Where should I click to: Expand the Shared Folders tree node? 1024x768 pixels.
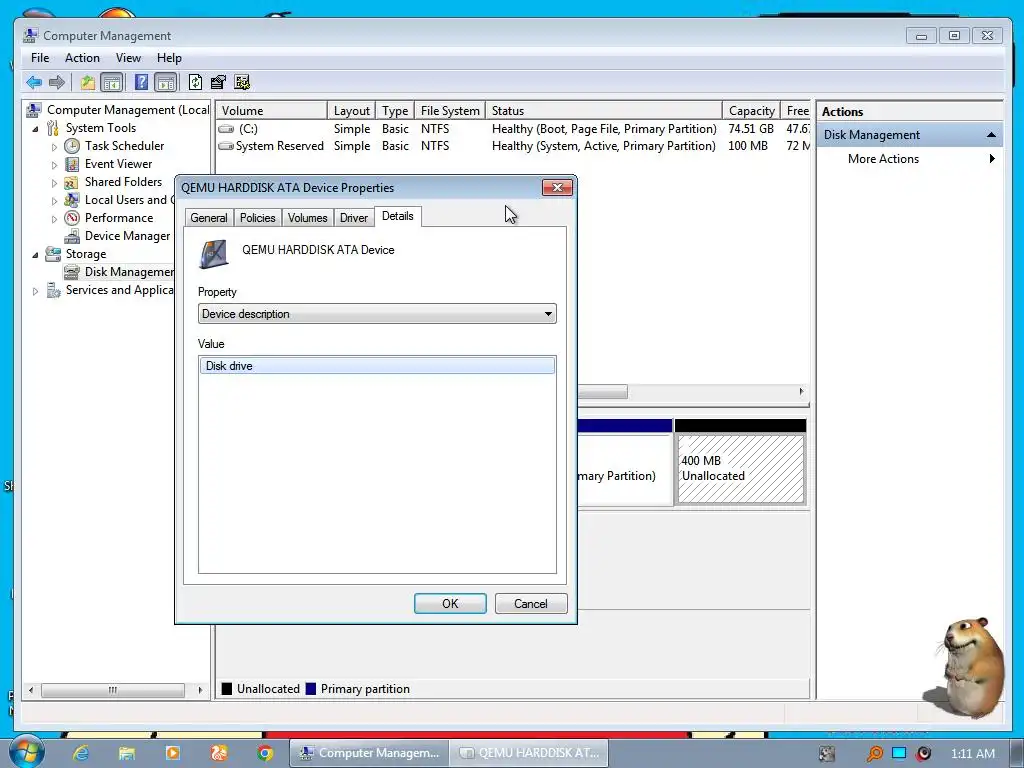[x=54, y=183]
